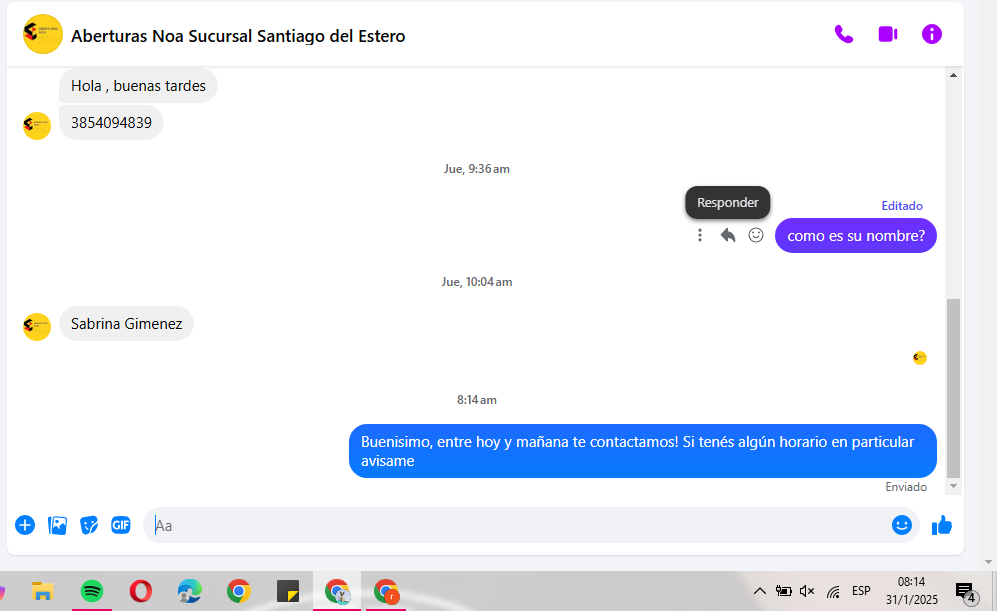Start a voice call with Aberturas Noa
Image resolution: width=997 pixels, height=611 pixels.
click(x=843, y=34)
